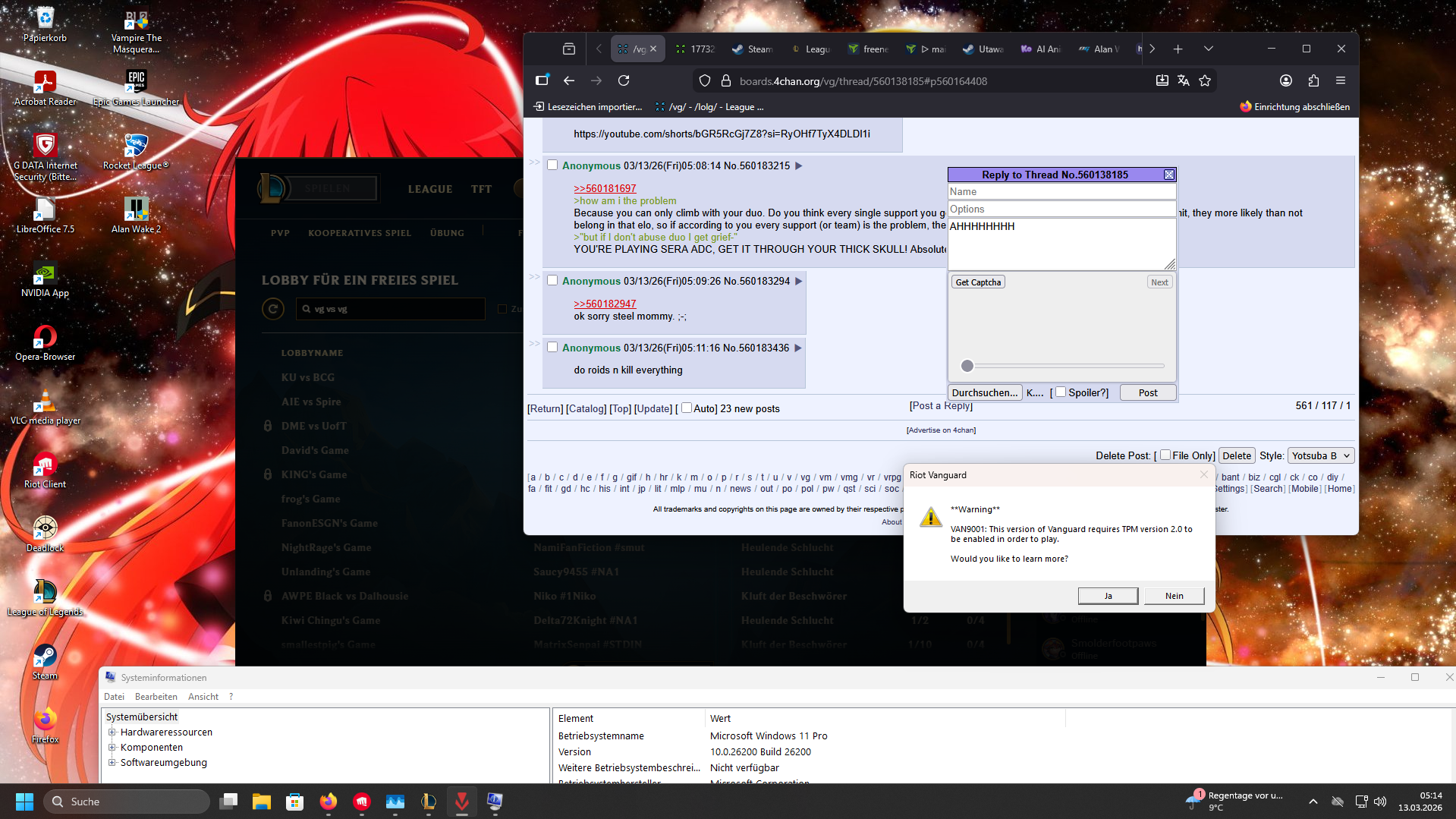This screenshot has width=1456, height=819.
Task: Open the Bearbeiten menu in Systeminformationen
Action: (156, 697)
